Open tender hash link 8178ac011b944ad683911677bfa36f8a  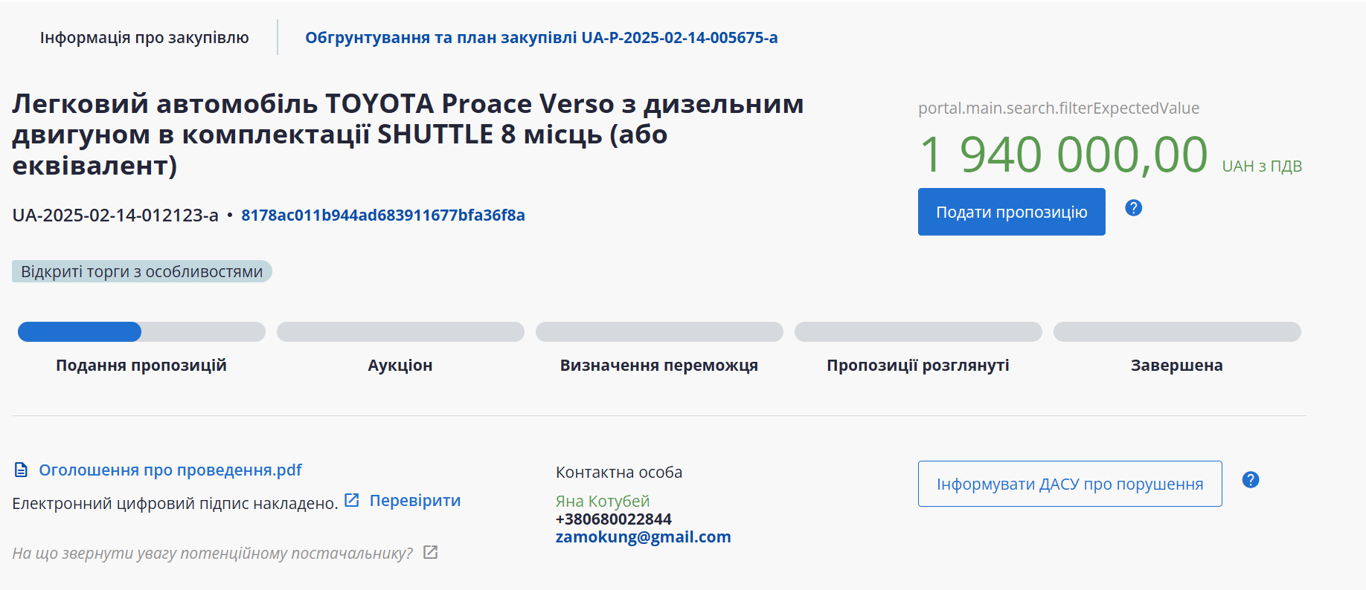383,215
